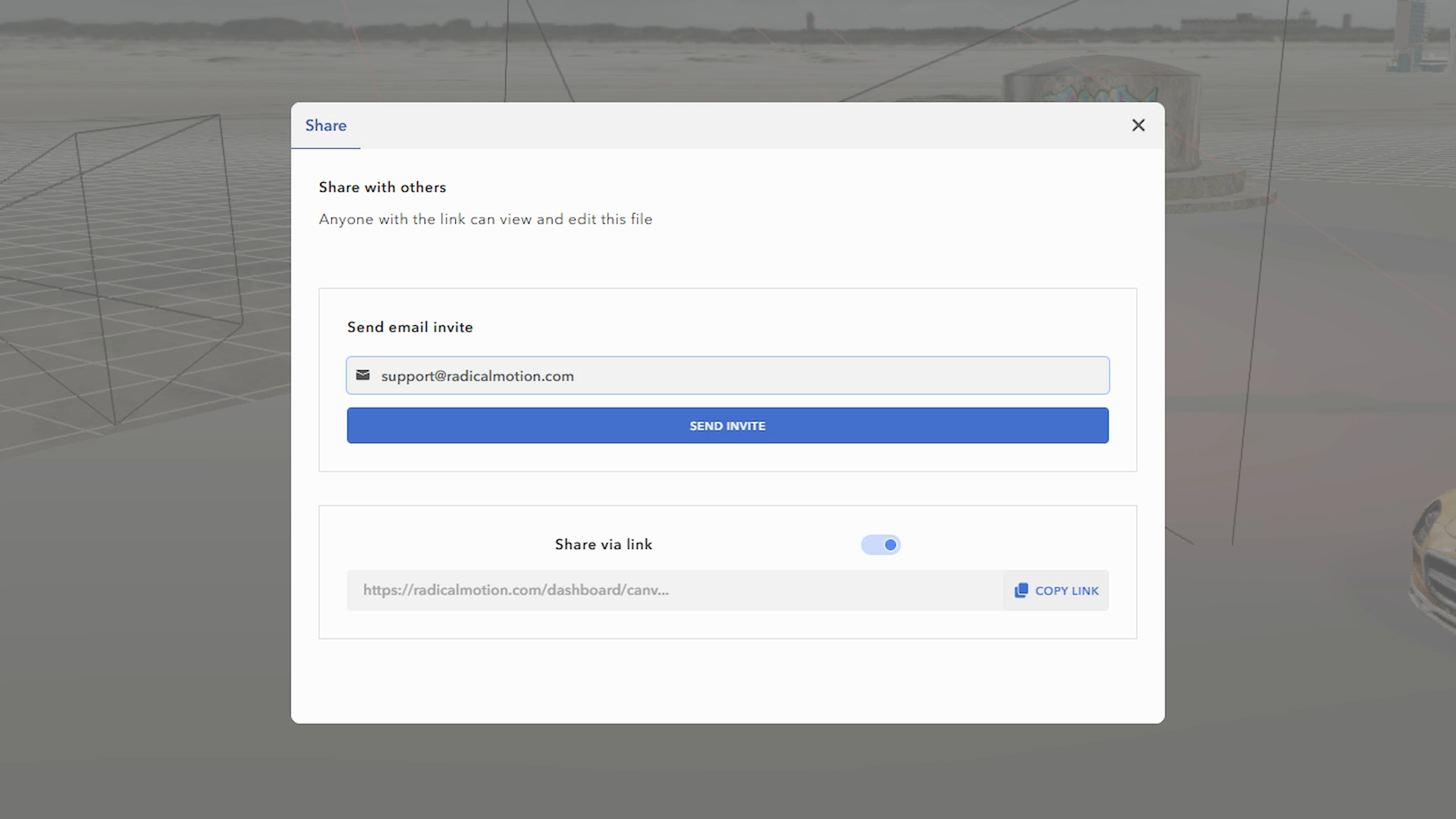Viewport: 1456px width, 819px height.
Task: Click the 'Share via link' label
Action: 603,544
